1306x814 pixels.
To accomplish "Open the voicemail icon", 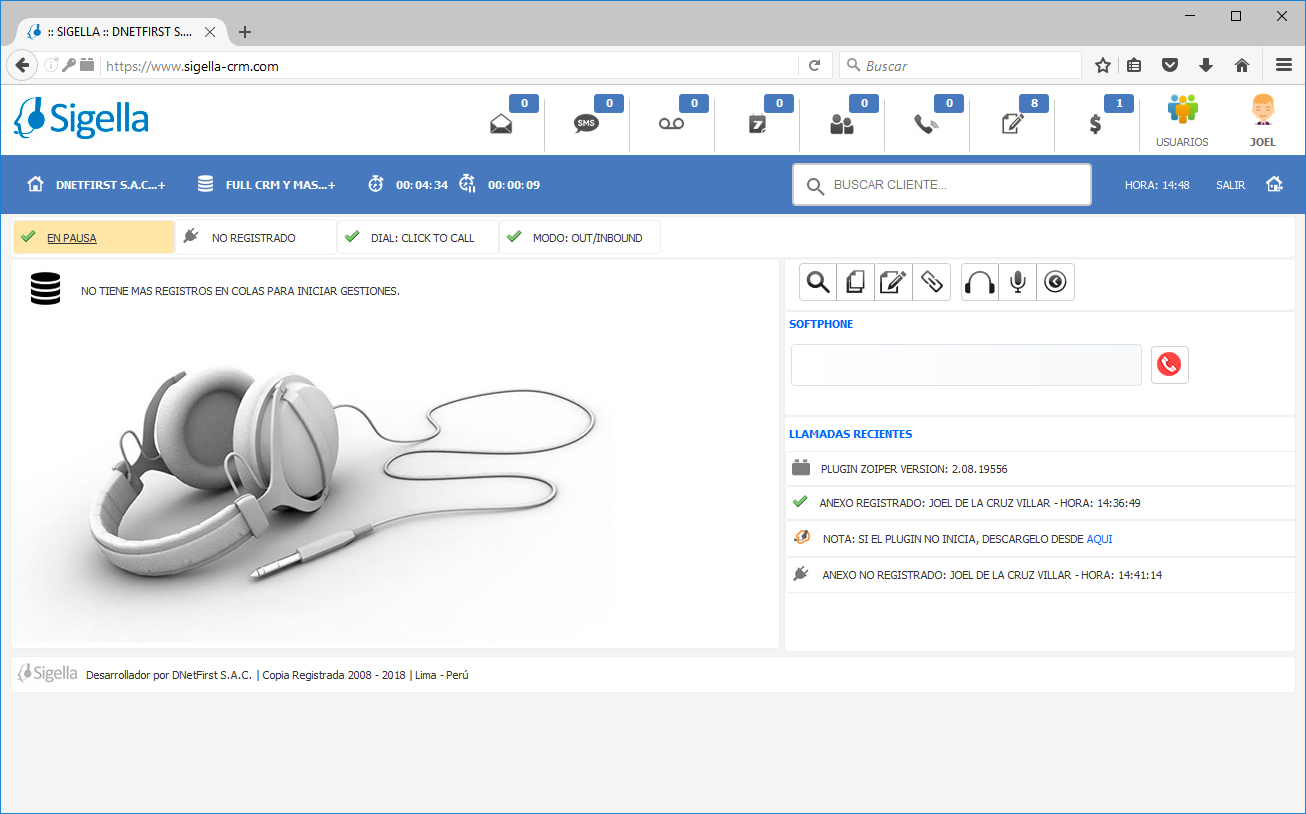I will pyautogui.click(x=671, y=124).
